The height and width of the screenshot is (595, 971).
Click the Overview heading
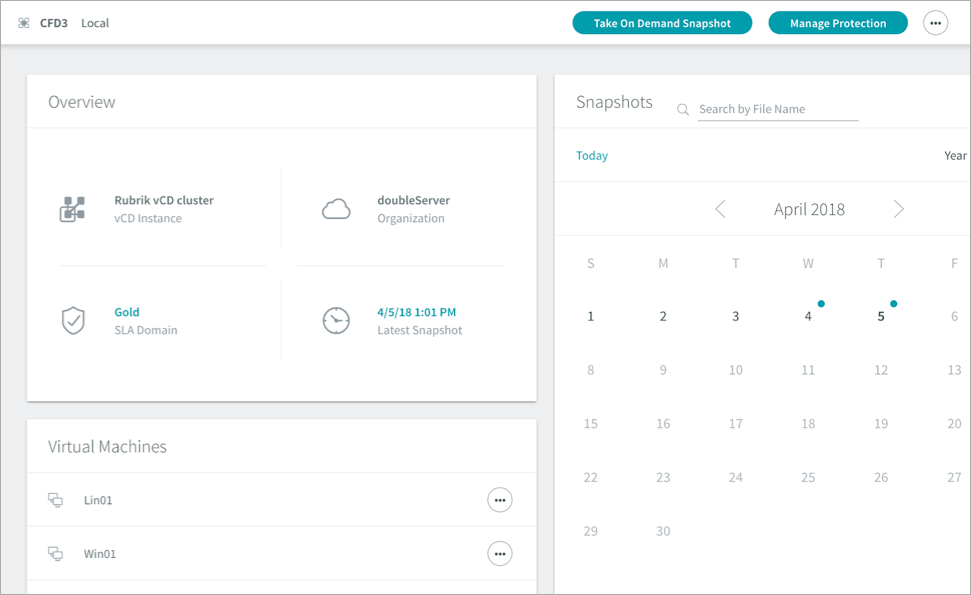[x=82, y=102]
